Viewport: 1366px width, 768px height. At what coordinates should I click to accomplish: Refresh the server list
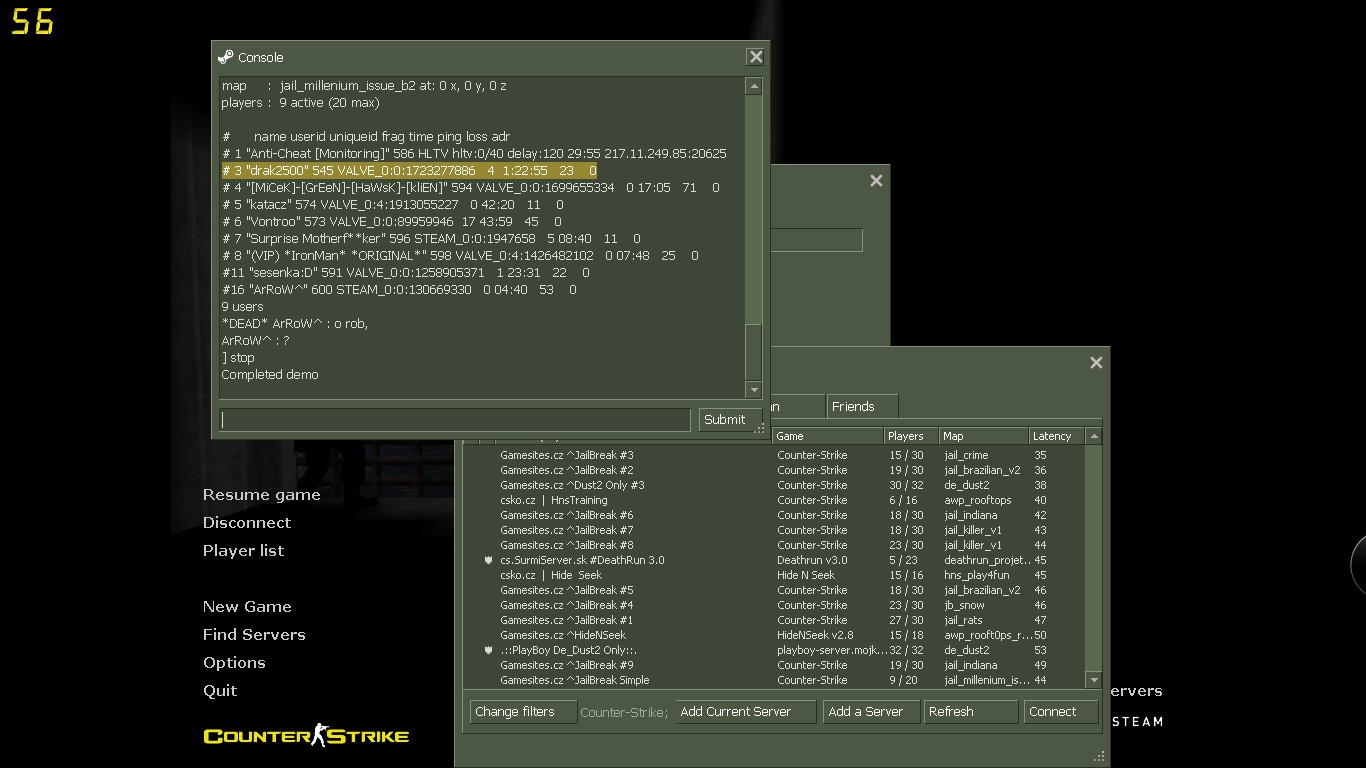tap(970, 712)
